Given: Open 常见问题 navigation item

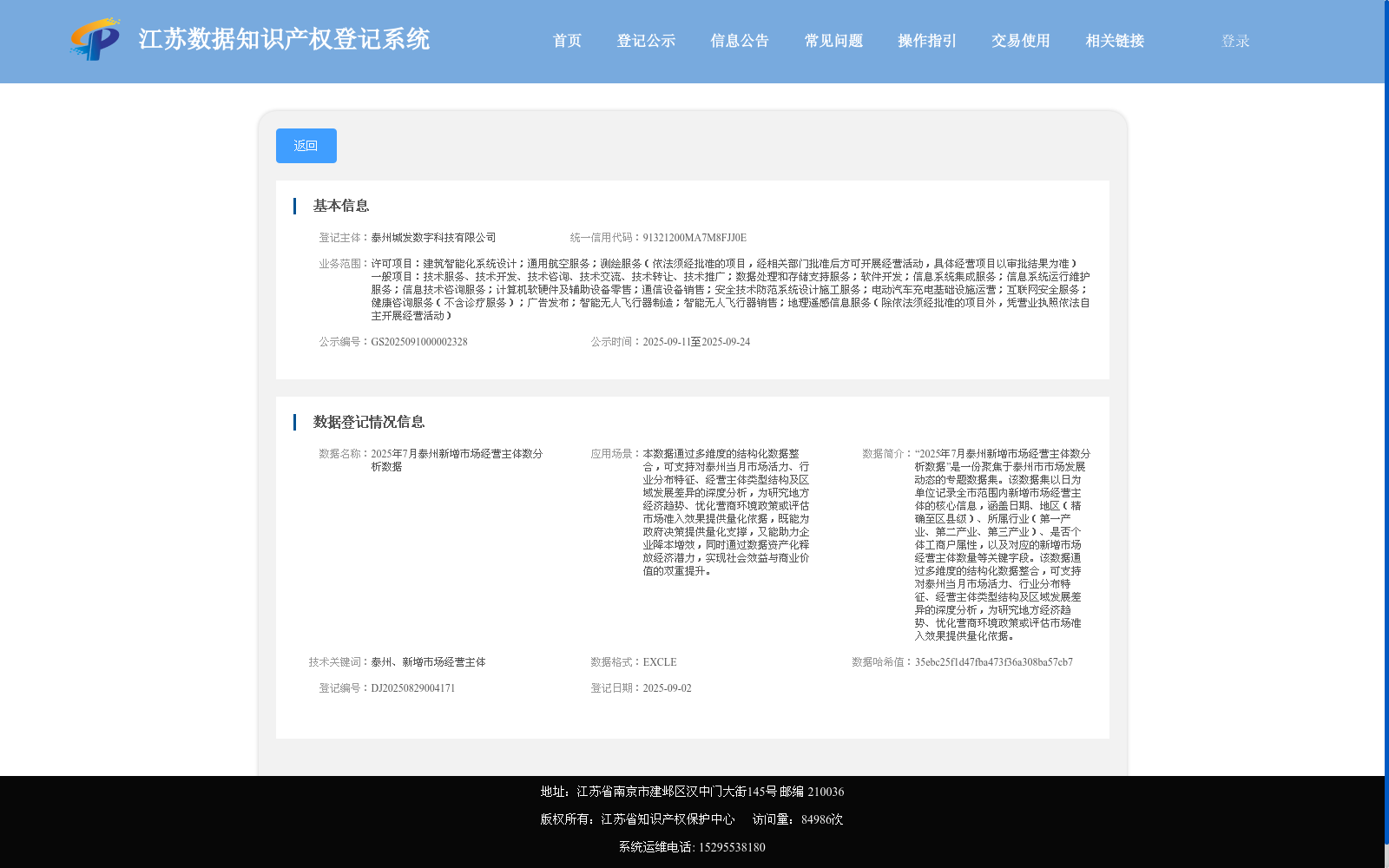Looking at the screenshot, I should [833, 41].
